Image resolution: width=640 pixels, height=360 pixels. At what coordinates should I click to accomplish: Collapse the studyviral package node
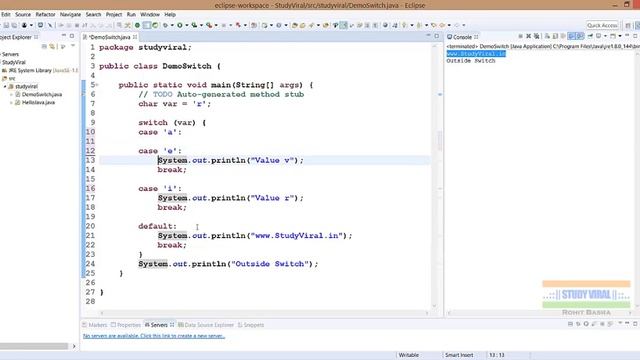click(5, 87)
